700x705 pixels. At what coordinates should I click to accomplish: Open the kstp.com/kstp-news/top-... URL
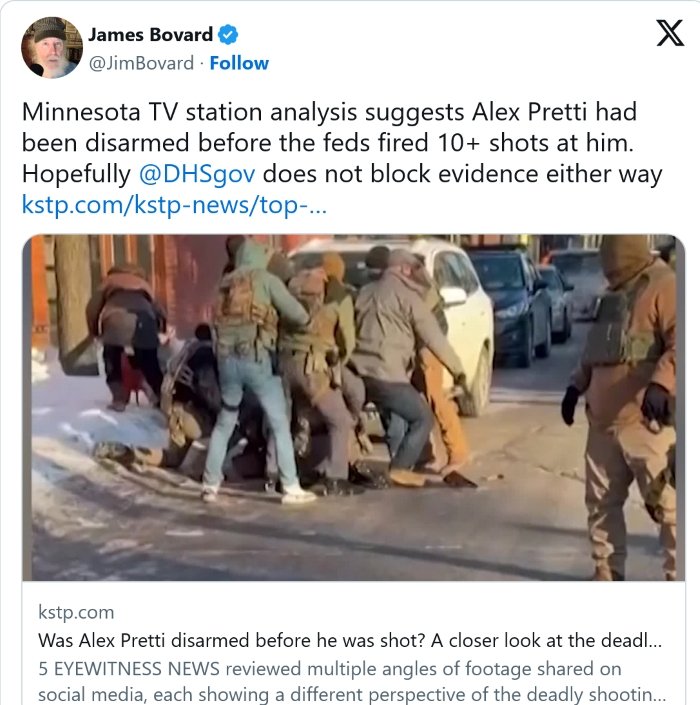pos(174,205)
